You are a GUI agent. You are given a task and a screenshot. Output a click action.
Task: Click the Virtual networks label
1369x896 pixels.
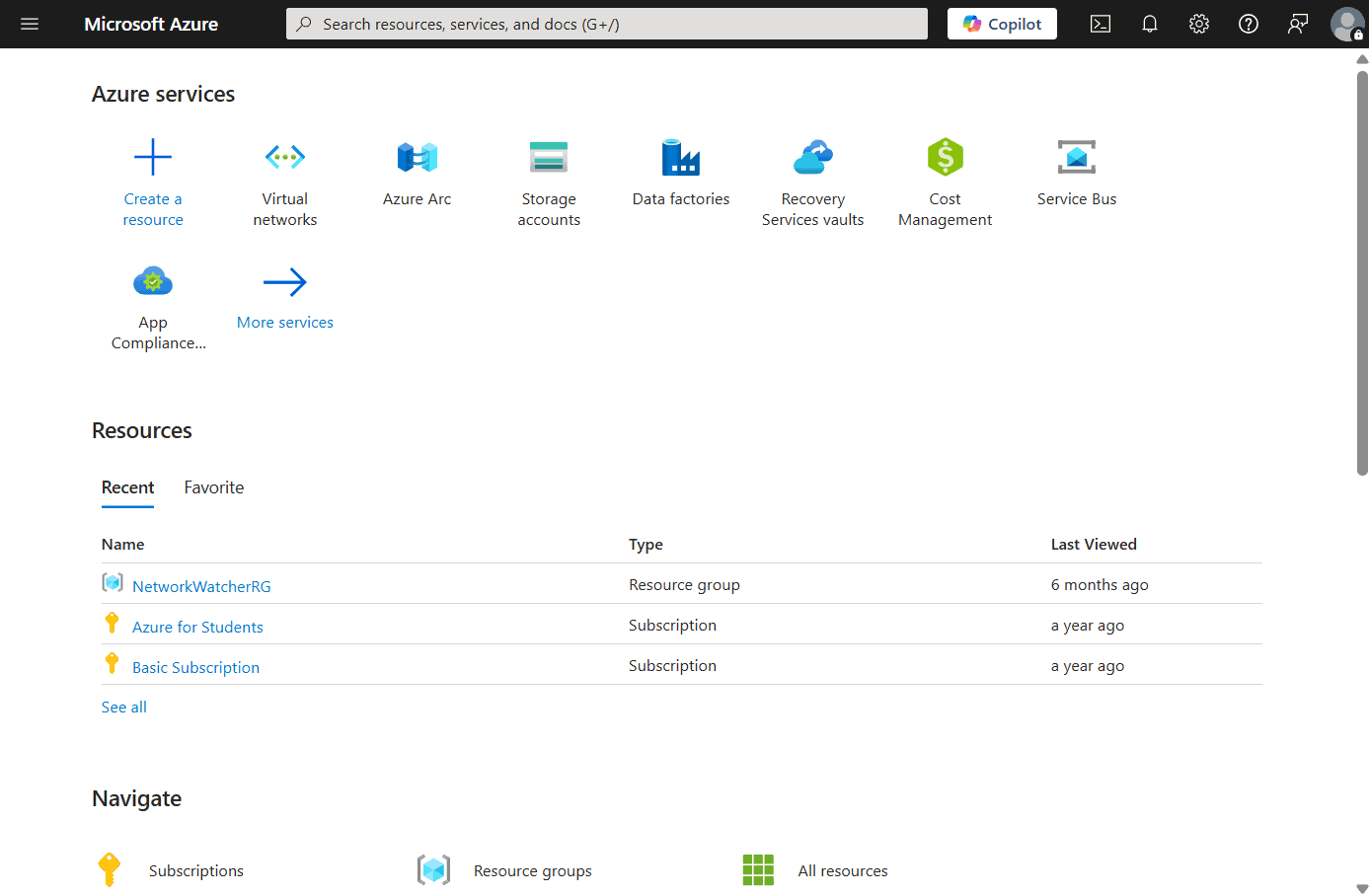point(285,209)
